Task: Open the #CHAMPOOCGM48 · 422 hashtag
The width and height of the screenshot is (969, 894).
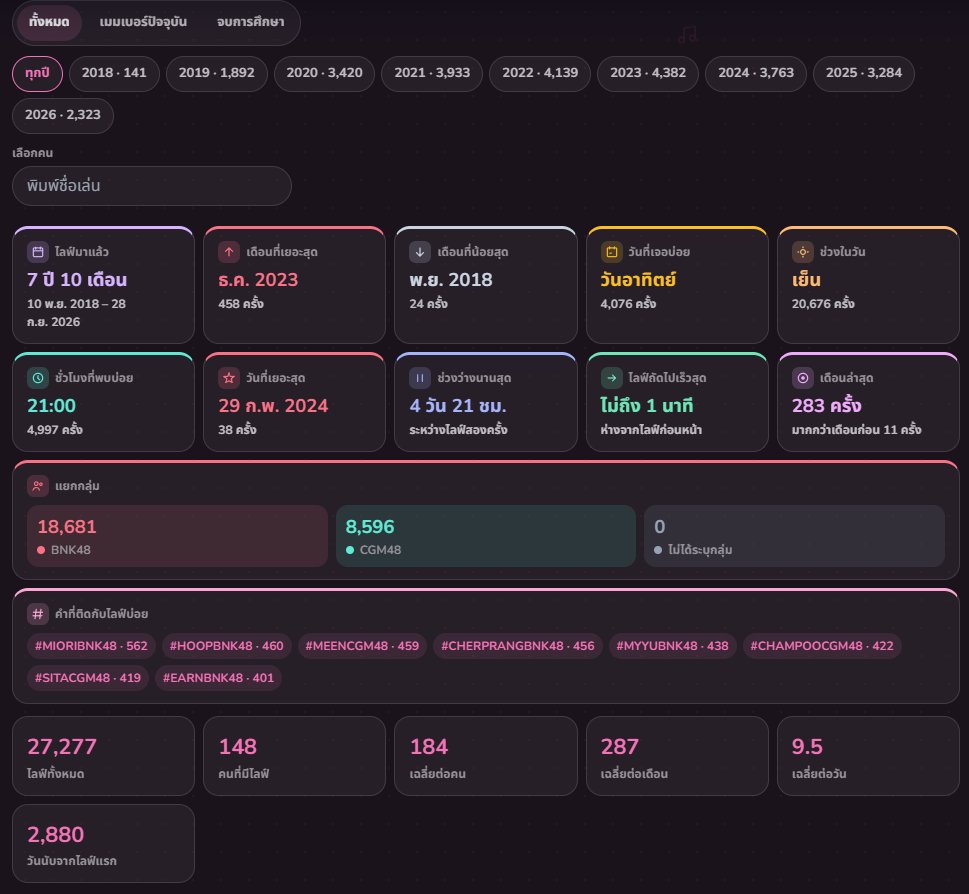Action: [822, 646]
